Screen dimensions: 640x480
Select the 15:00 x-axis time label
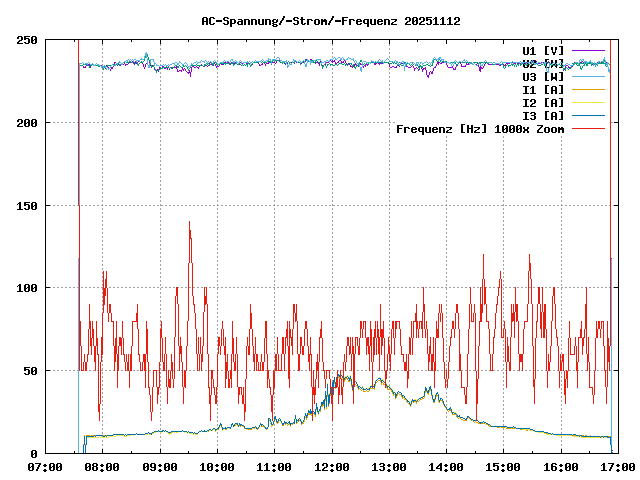click(503, 467)
